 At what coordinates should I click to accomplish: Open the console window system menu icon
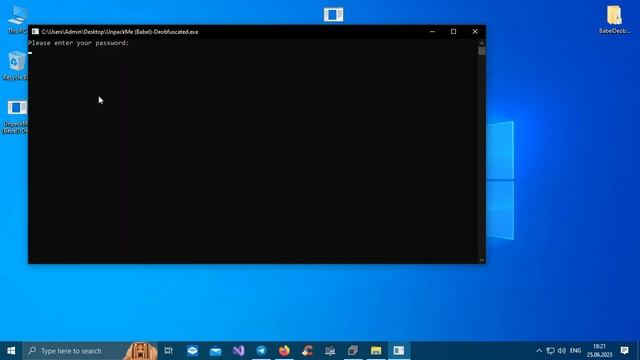(35, 31)
